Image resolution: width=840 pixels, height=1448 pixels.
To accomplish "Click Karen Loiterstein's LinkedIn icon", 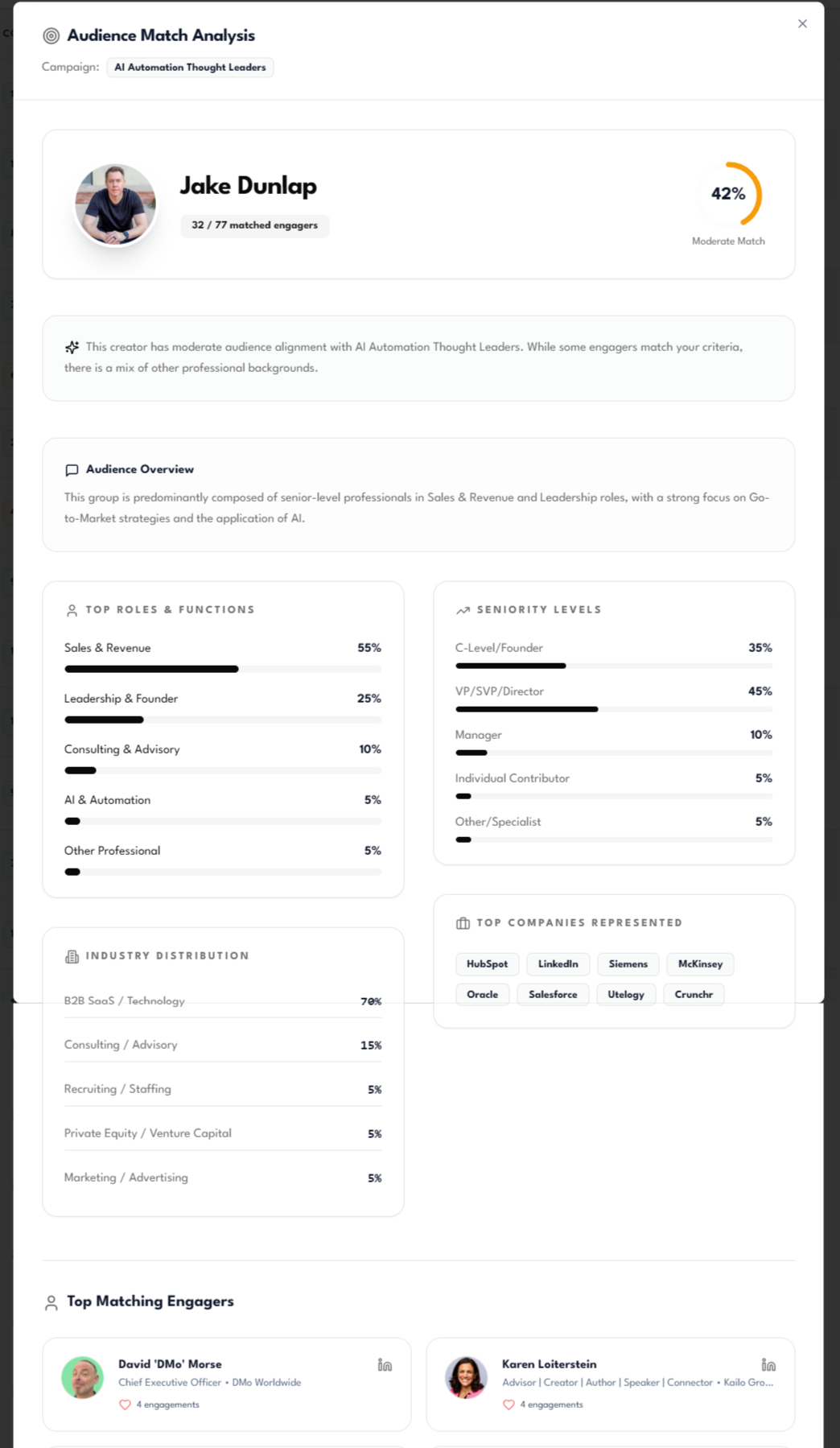I will [768, 1364].
